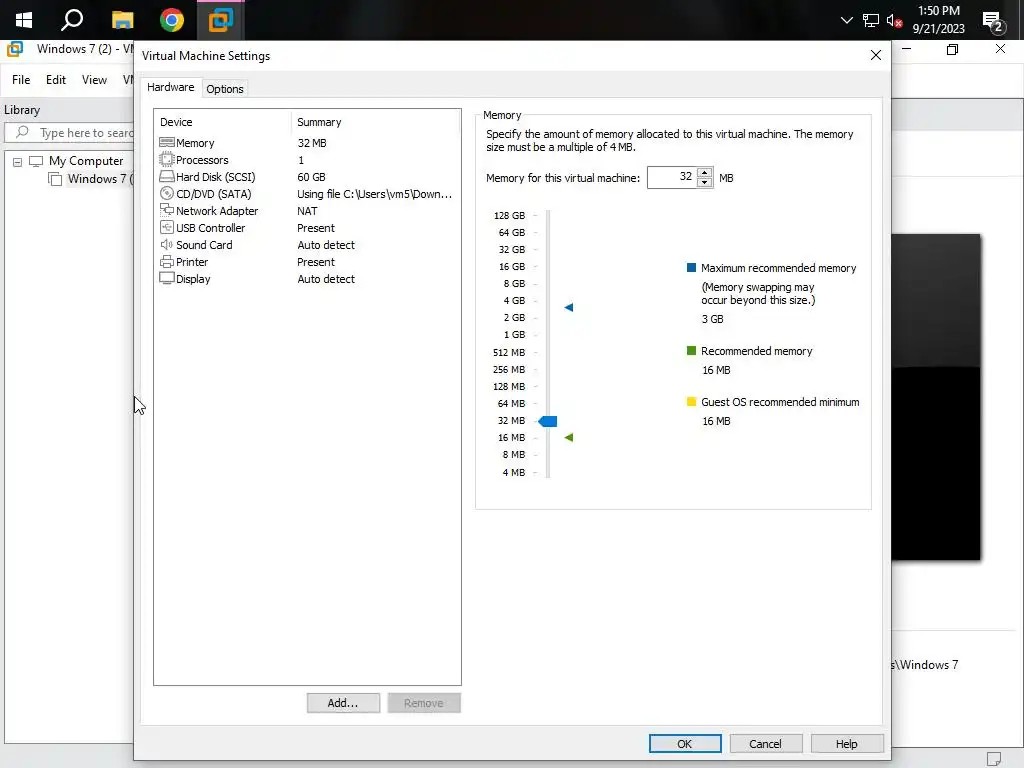The width and height of the screenshot is (1024, 768).
Task: Click the NAT network summary
Action: click(307, 211)
